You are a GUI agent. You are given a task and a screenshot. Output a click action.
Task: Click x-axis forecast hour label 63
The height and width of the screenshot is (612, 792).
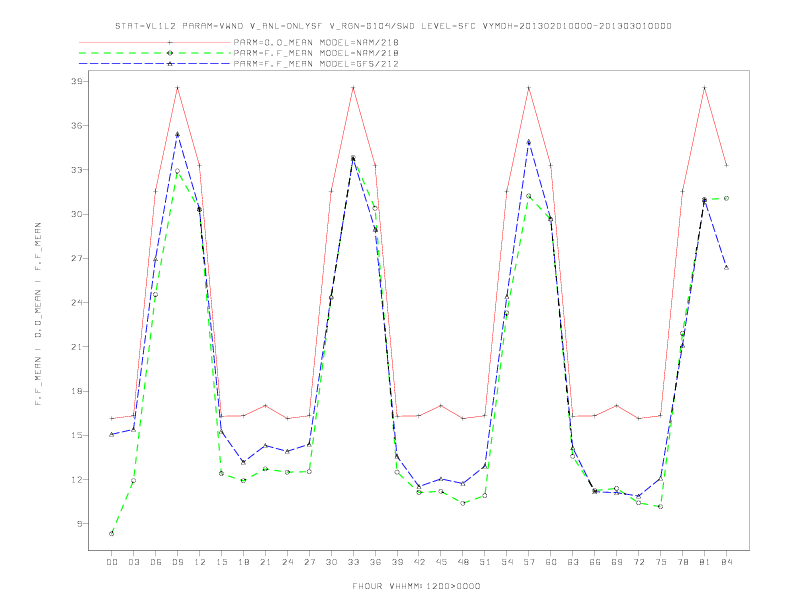573,562
